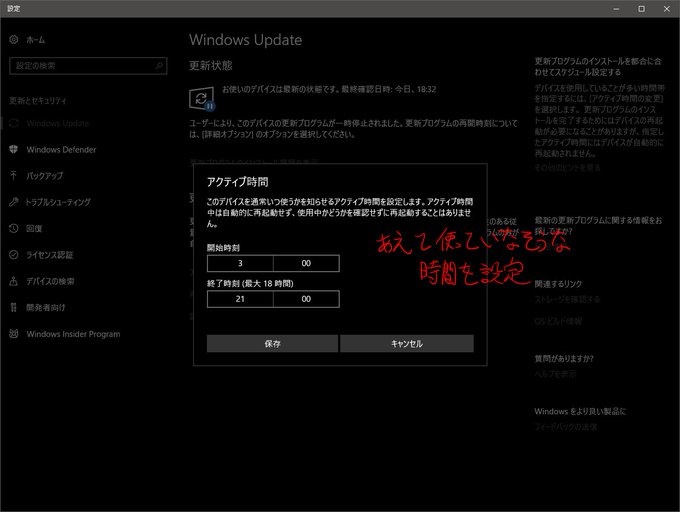Click the 更新状態 section heading
The width and height of the screenshot is (680, 512).
click(x=211, y=65)
